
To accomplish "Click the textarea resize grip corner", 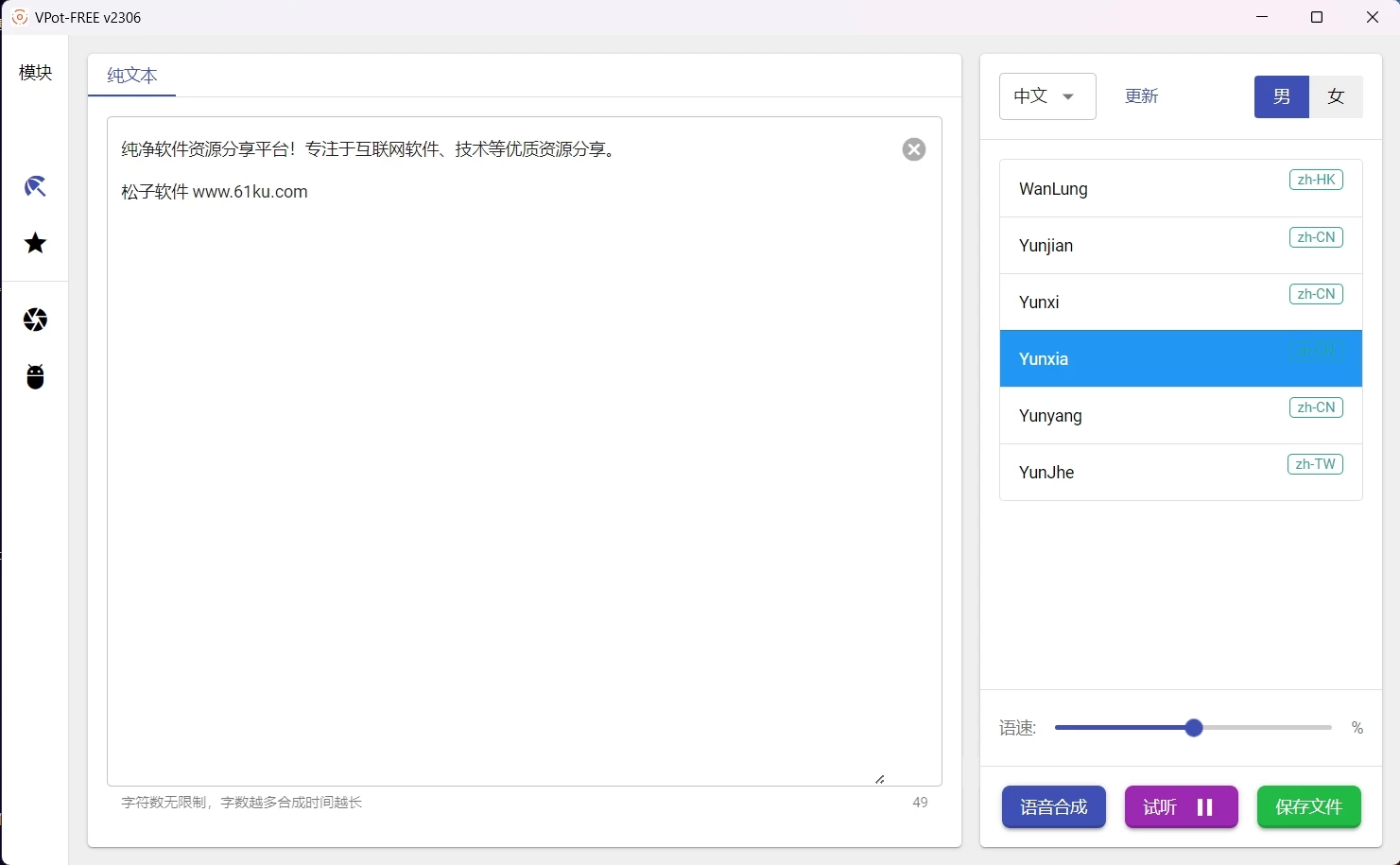I will pyautogui.click(x=880, y=779).
